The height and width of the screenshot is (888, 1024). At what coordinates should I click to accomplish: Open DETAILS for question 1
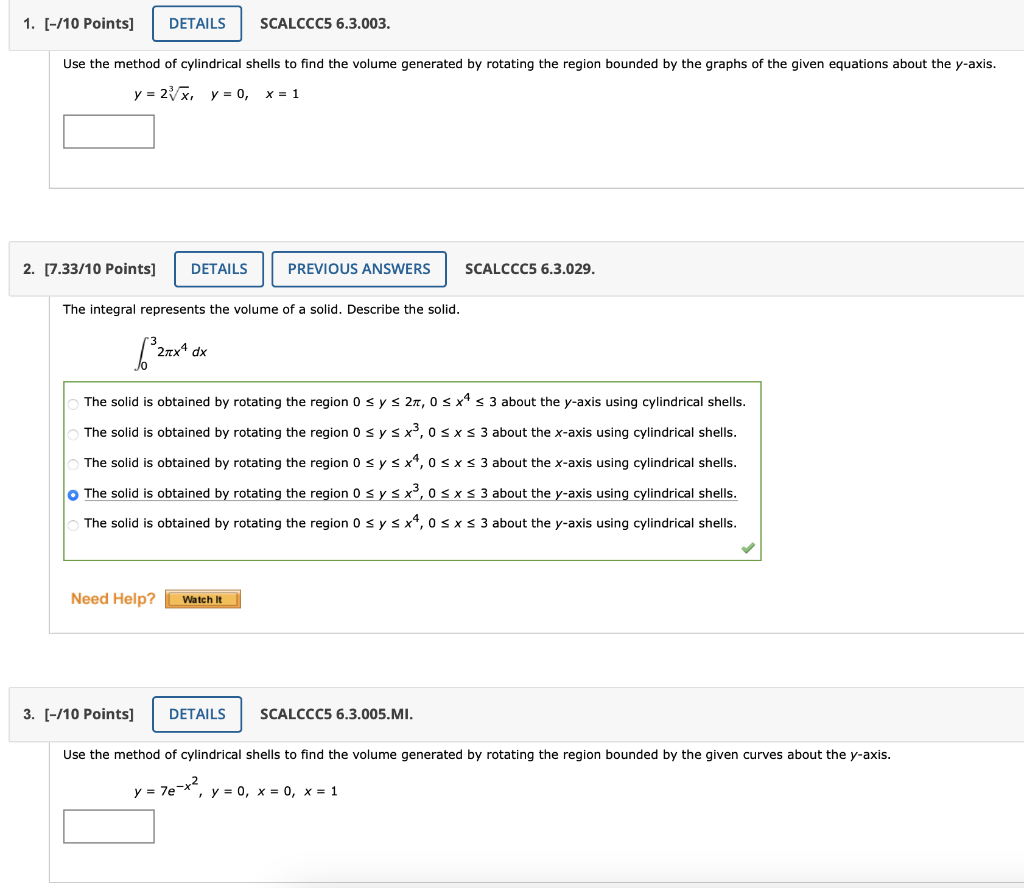point(196,23)
